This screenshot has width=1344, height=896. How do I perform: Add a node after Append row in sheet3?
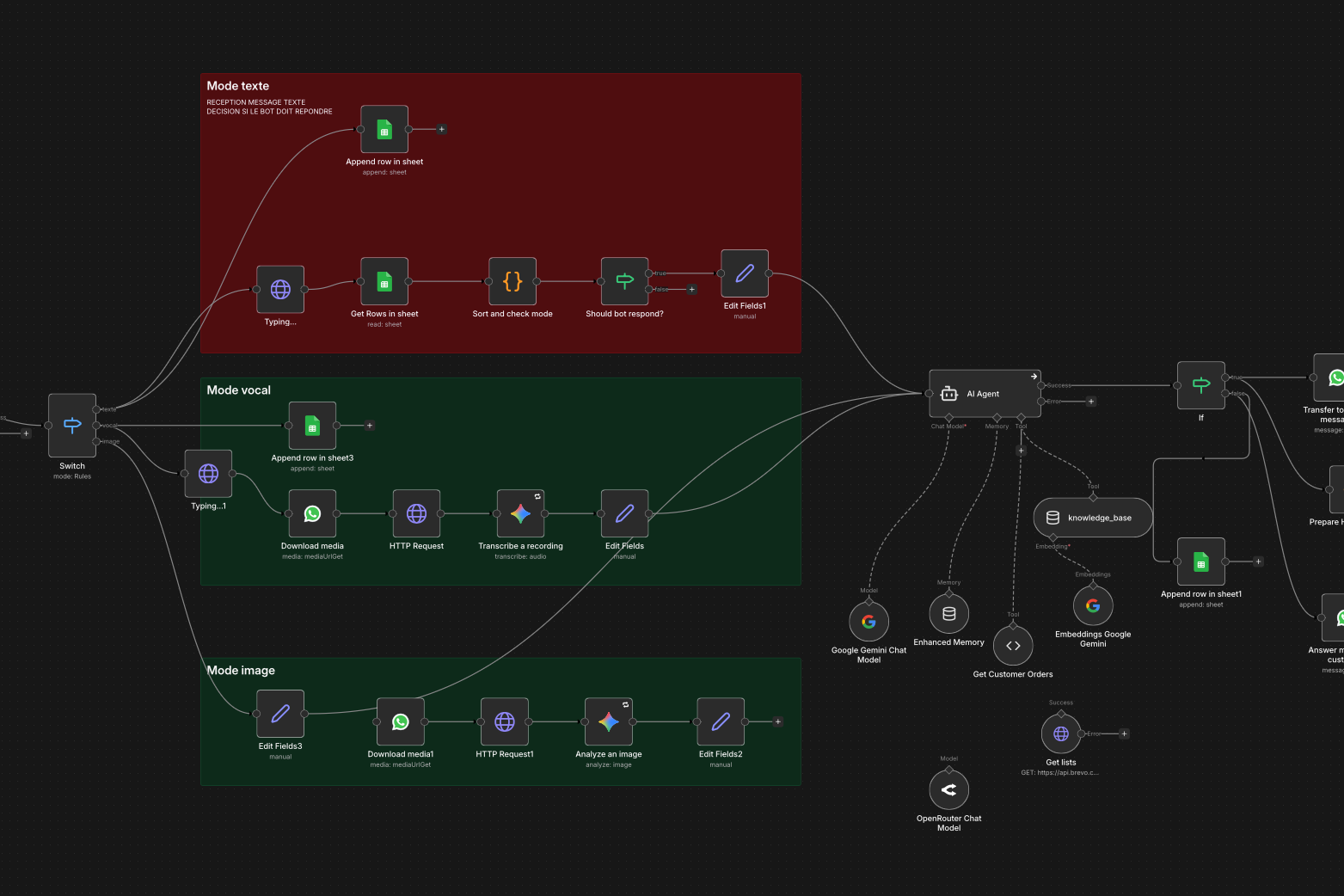(x=370, y=426)
